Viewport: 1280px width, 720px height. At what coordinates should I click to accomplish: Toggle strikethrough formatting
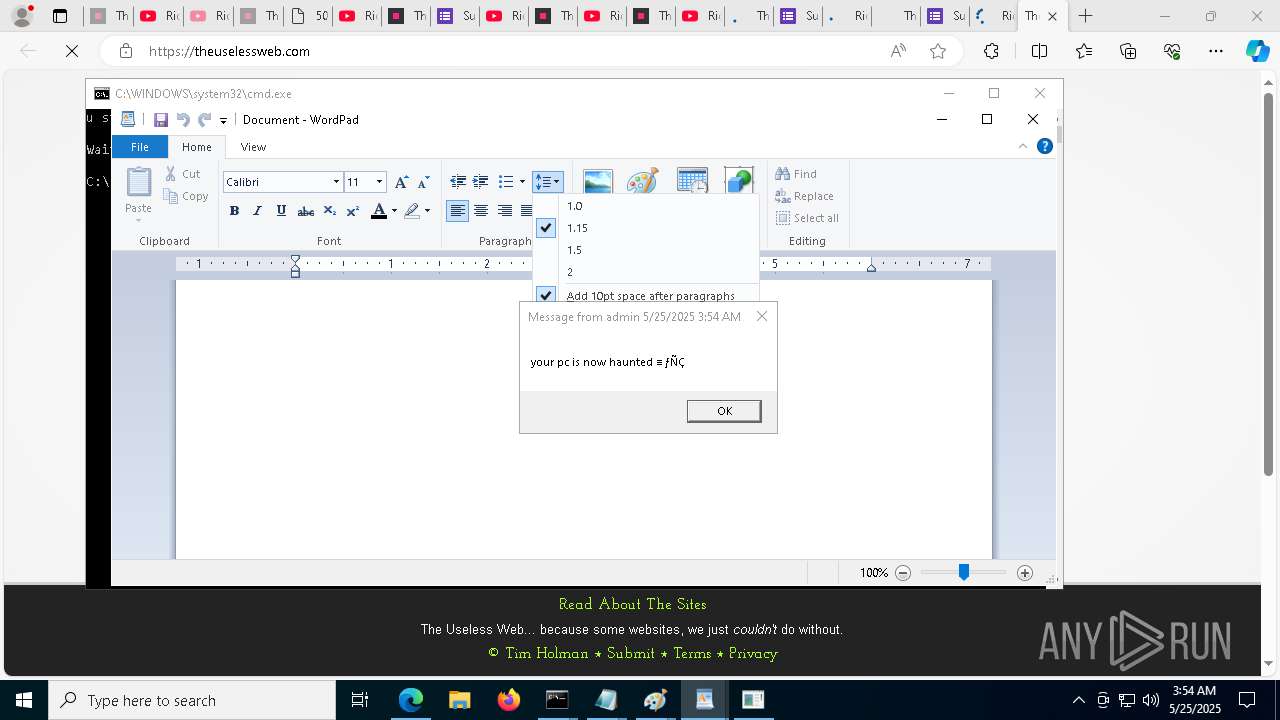coord(306,211)
